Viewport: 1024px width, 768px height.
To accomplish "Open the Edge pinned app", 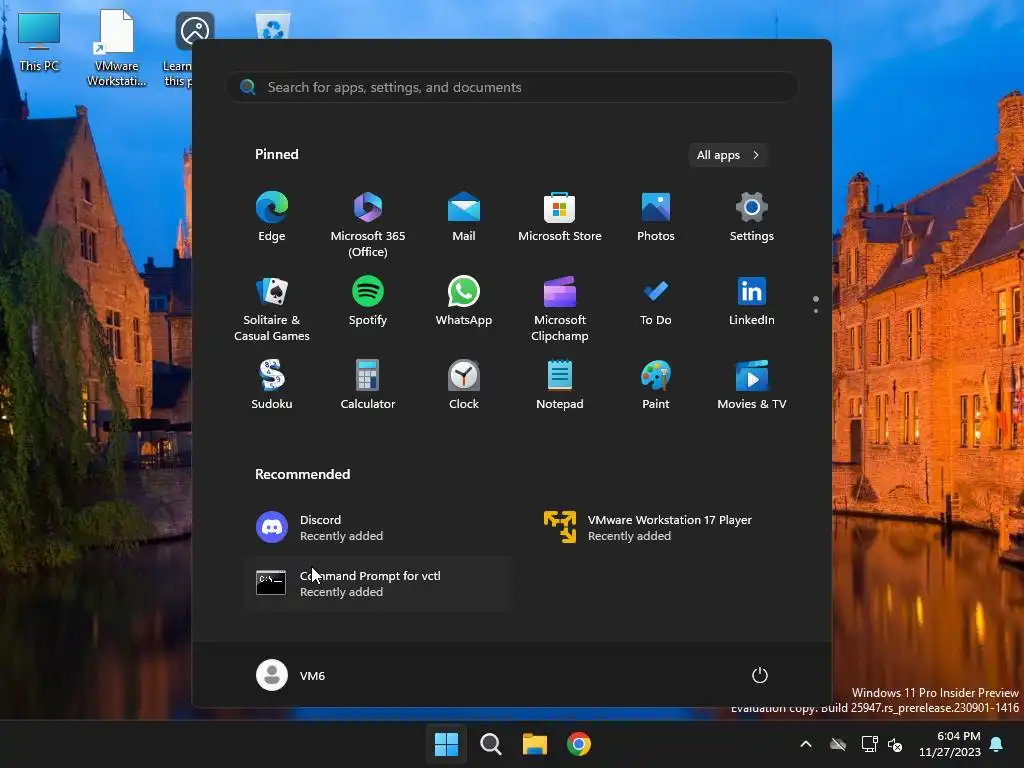I will (272, 217).
